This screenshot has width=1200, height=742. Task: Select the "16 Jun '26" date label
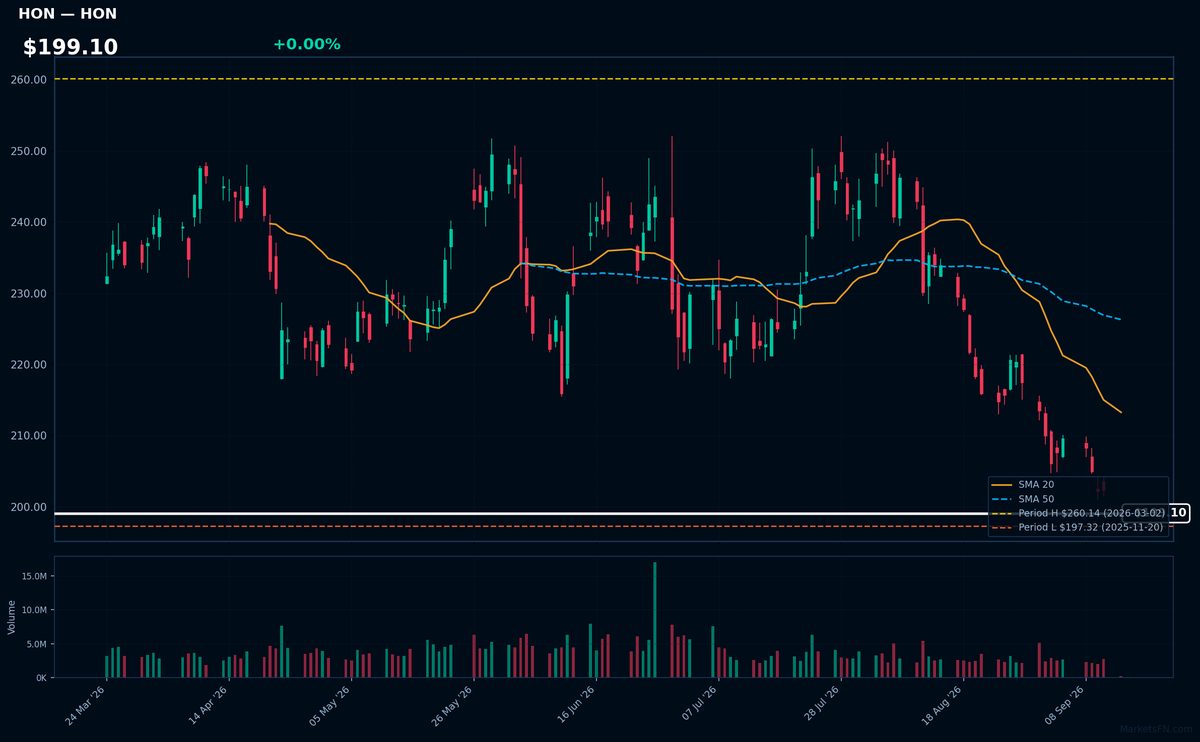point(574,706)
